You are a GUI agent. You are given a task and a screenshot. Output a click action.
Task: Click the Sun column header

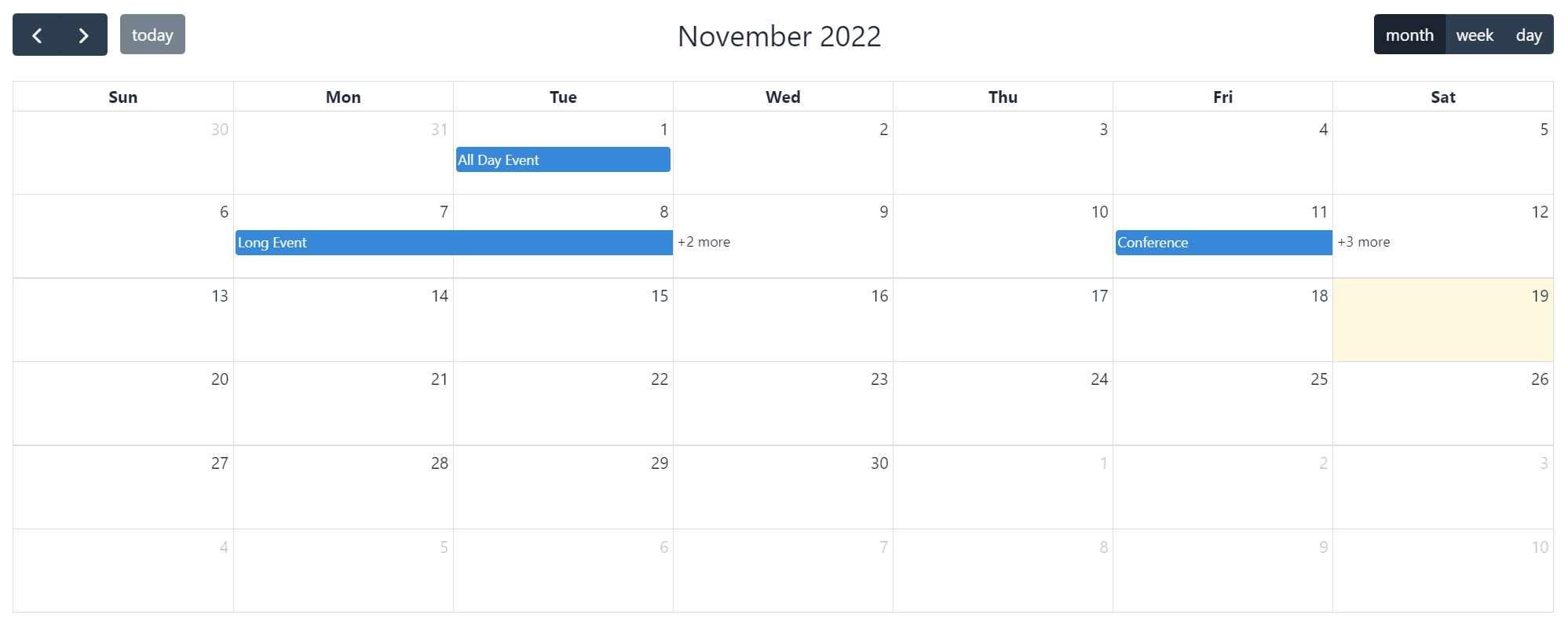tap(122, 96)
